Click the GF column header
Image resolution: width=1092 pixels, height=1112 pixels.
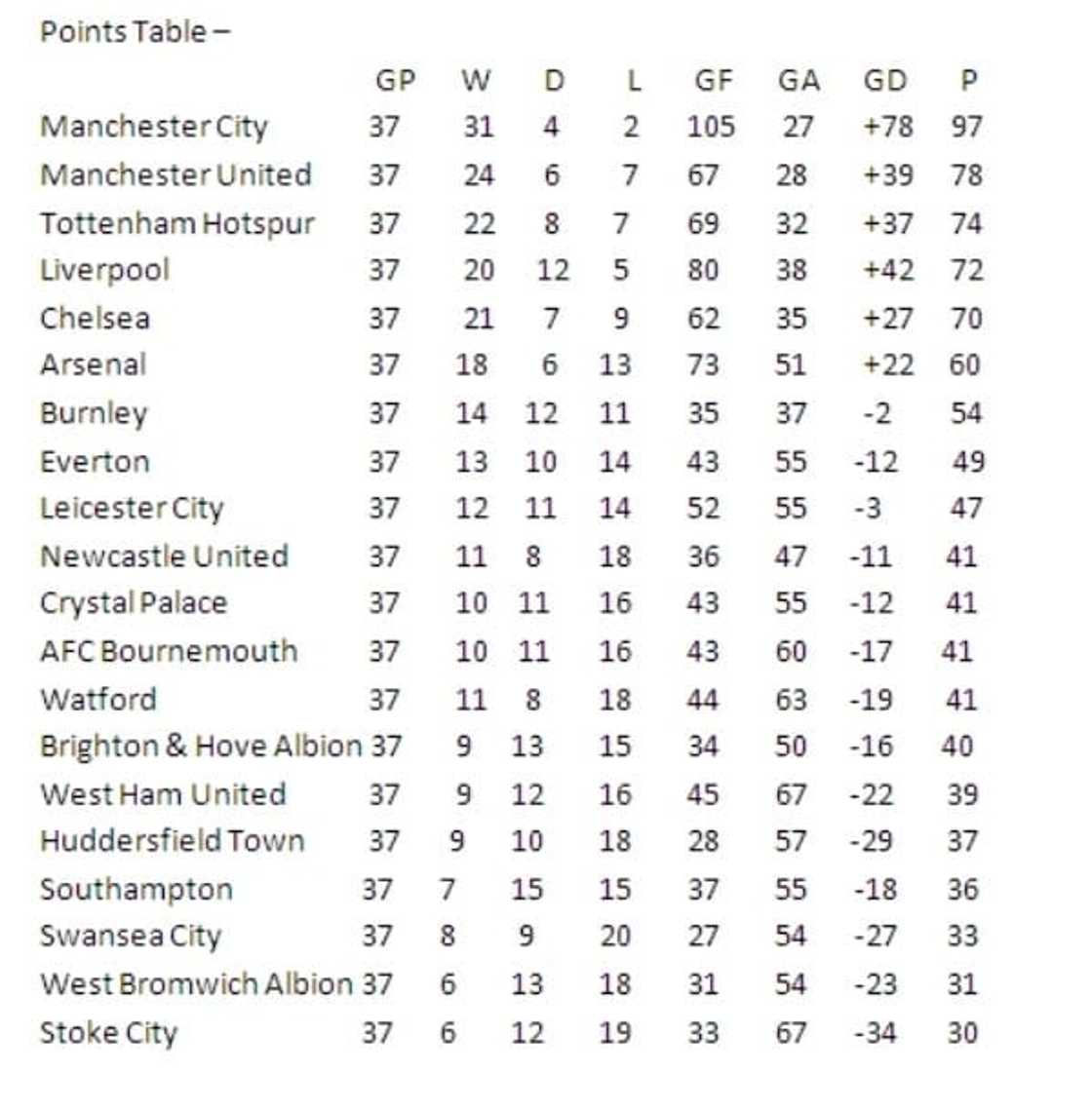click(713, 80)
